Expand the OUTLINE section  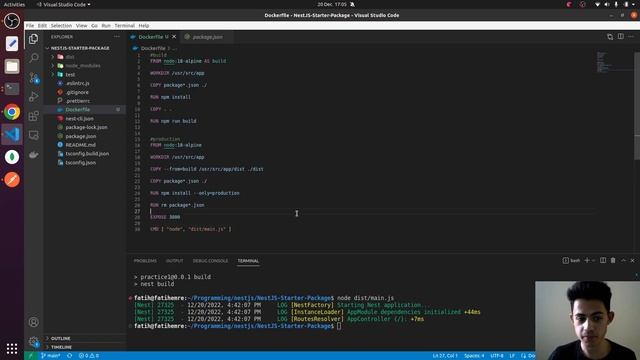pos(85,338)
